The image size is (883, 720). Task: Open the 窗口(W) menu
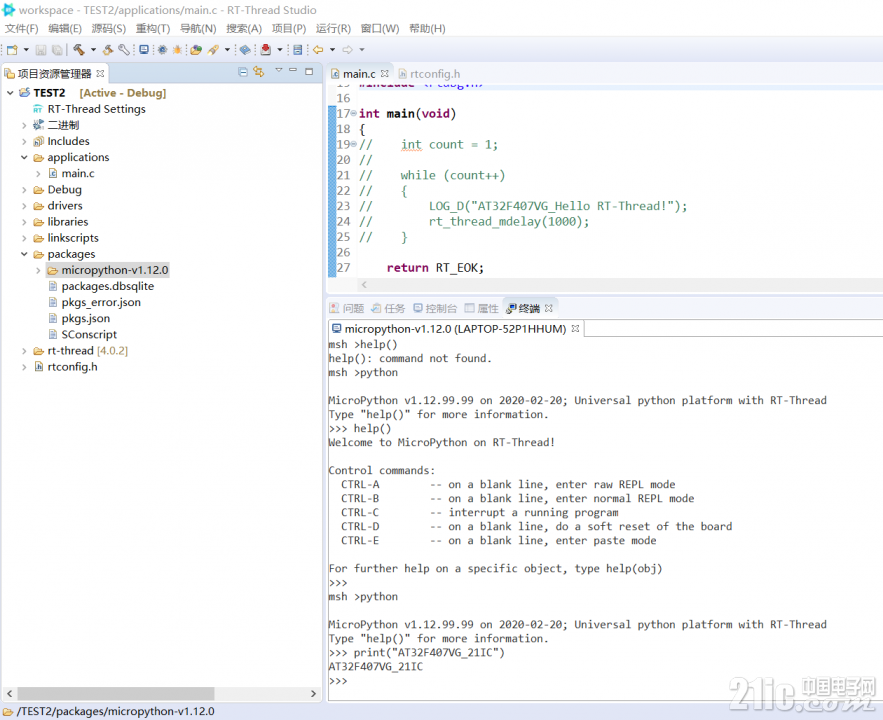pos(380,29)
